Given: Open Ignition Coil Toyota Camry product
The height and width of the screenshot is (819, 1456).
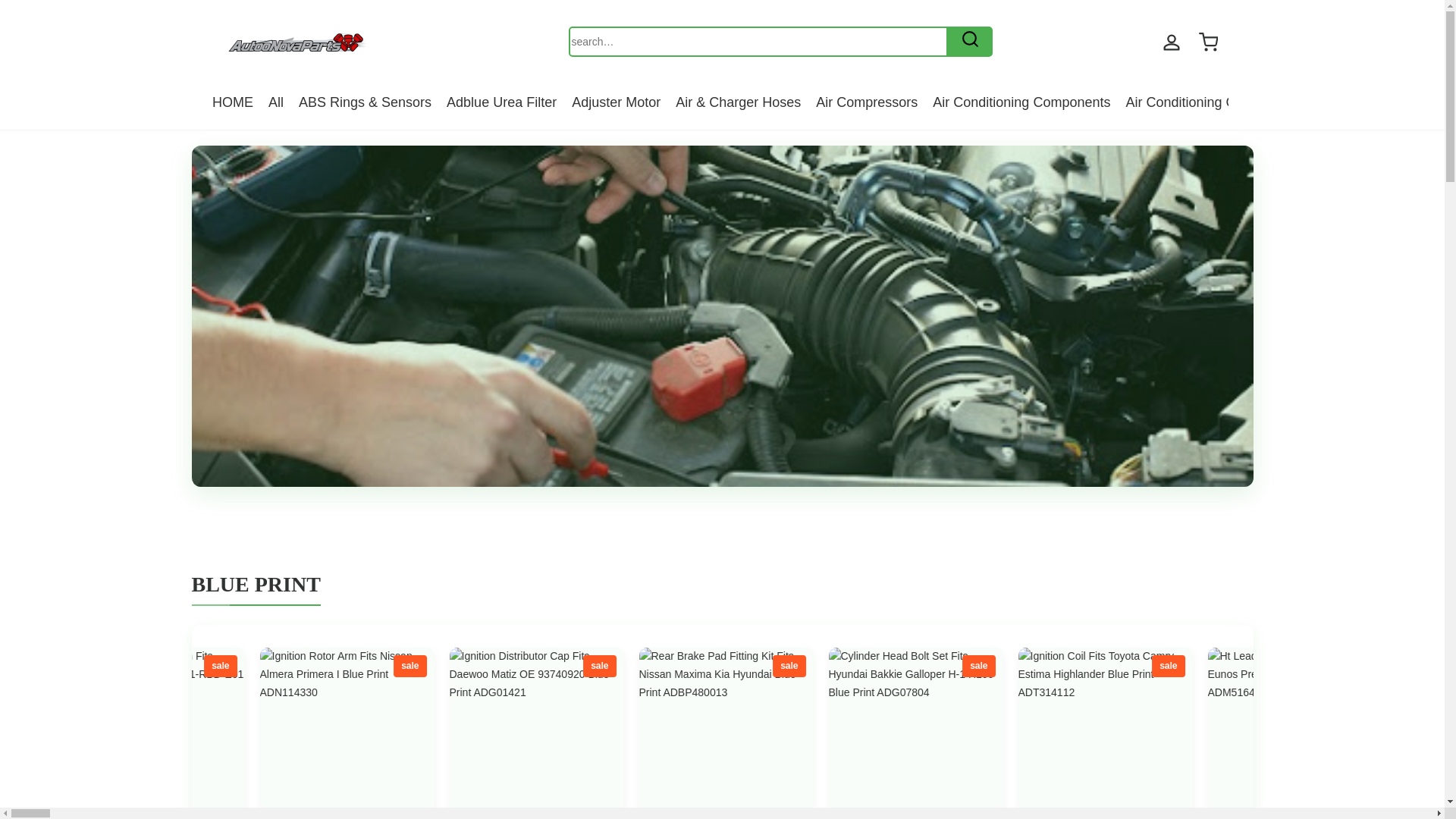Looking at the screenshot, I should click(x=1086, y=674).
